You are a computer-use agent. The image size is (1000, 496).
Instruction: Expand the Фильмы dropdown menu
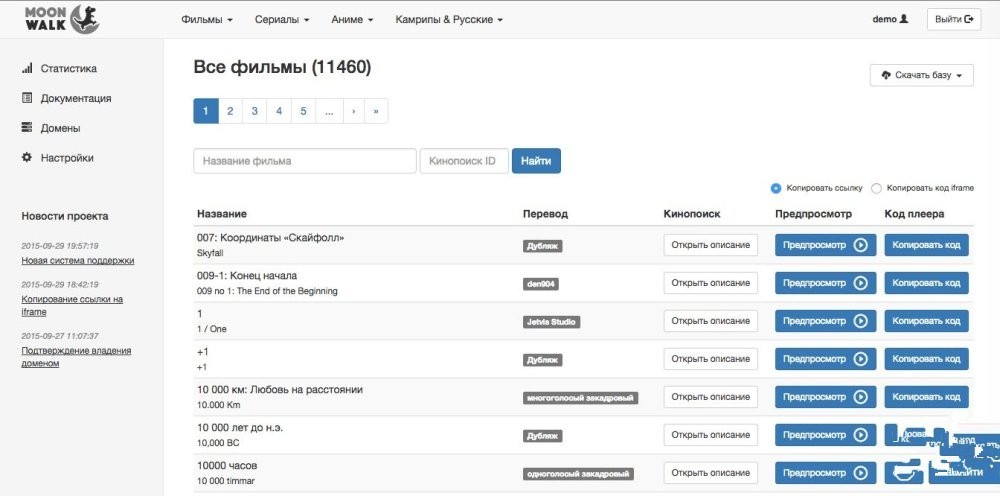tap(207, 19)
